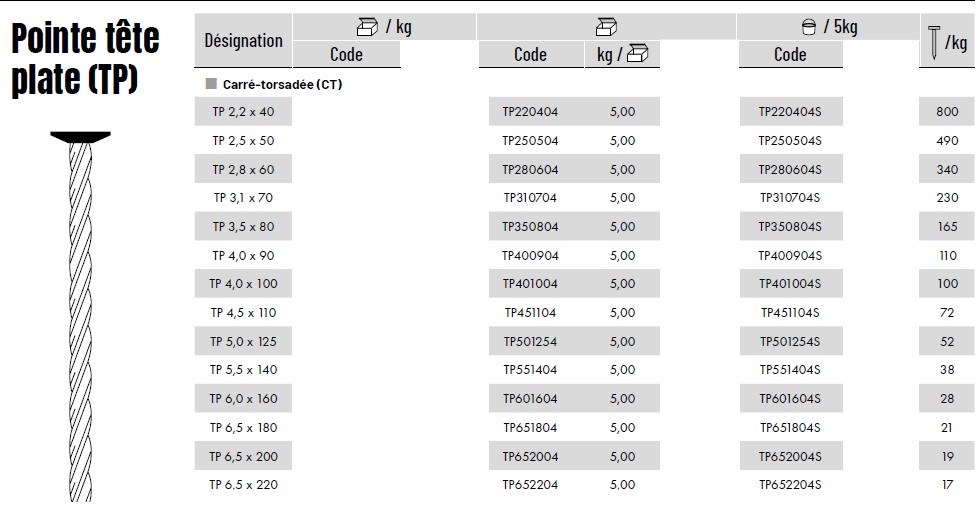Click bucket code TP280604S
The image size is (979, 507).
[x=790, y=170]
